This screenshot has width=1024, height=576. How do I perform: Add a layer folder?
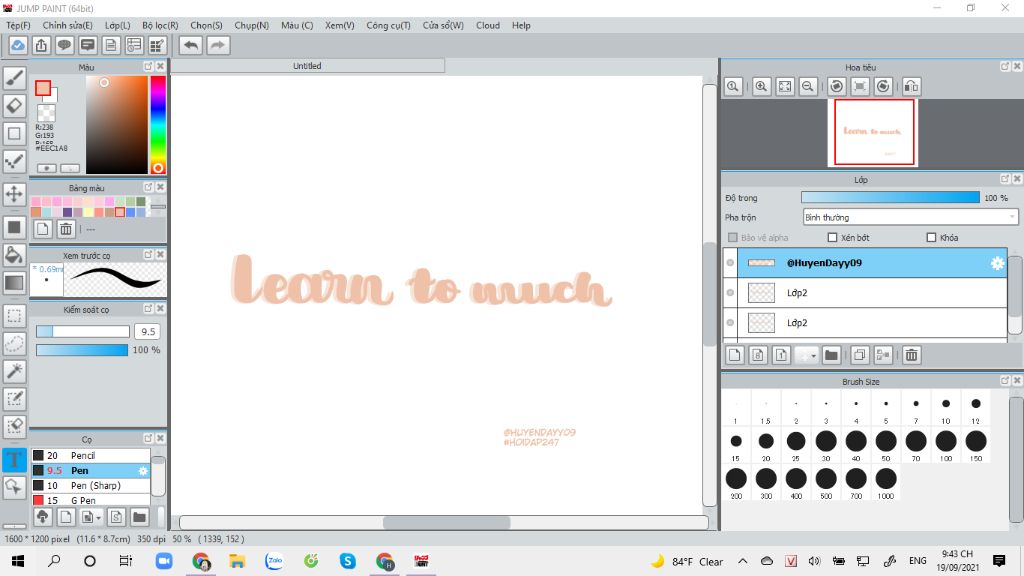tap(831, 355)
